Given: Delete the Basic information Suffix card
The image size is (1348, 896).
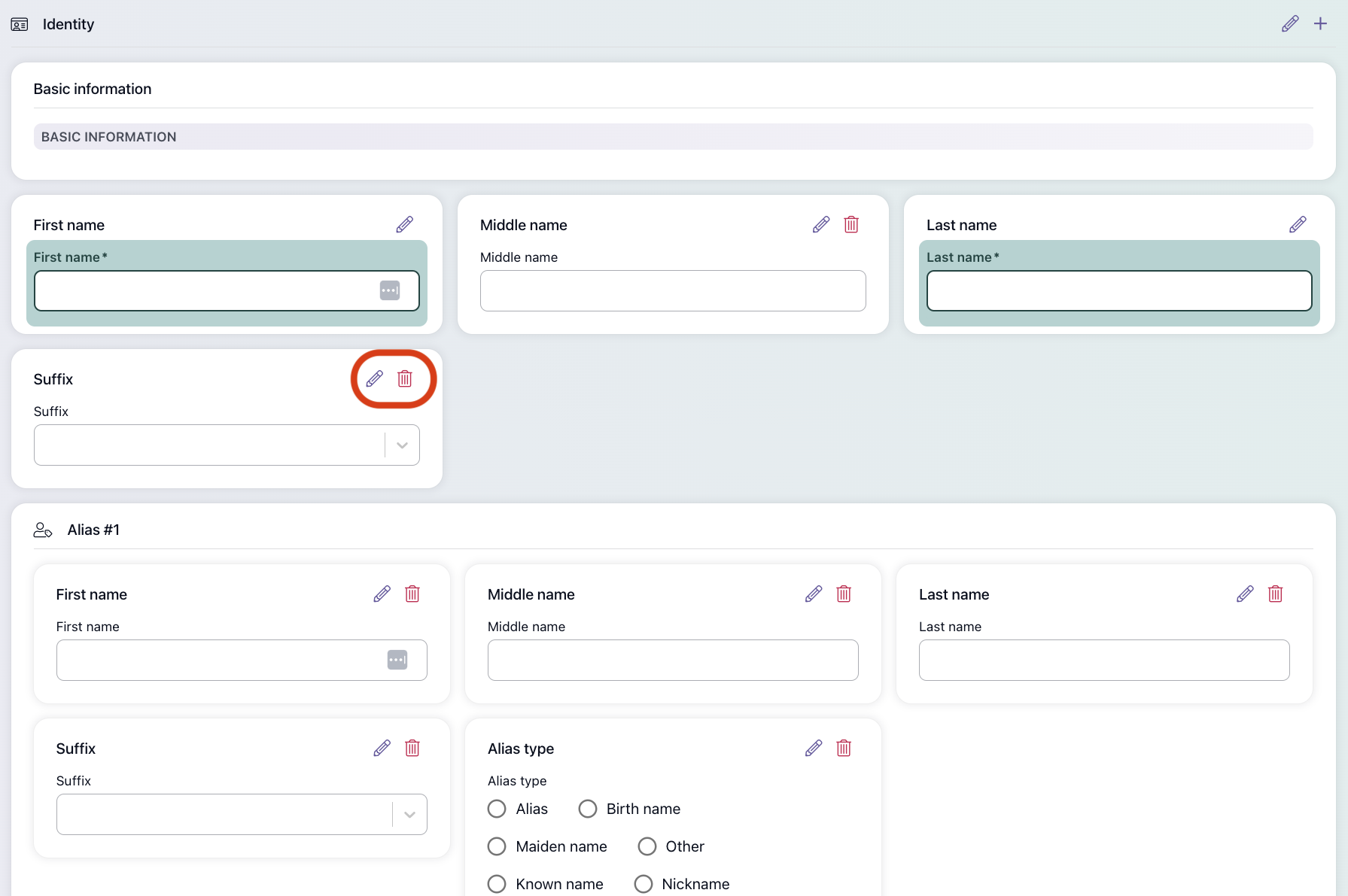Looking at the screenshot, I should pyautogui.click(x=405, y=378).
